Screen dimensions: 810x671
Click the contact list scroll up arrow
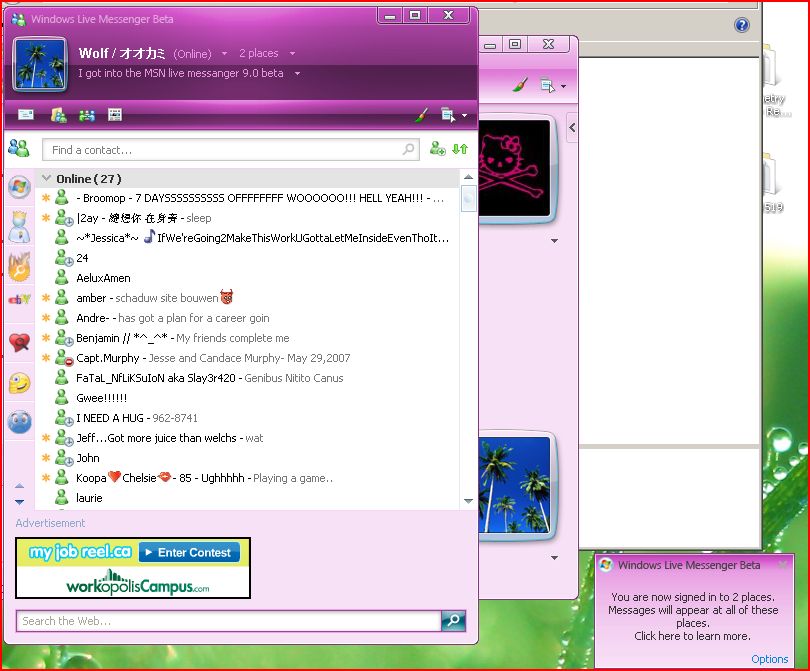(x=469, y=177)
